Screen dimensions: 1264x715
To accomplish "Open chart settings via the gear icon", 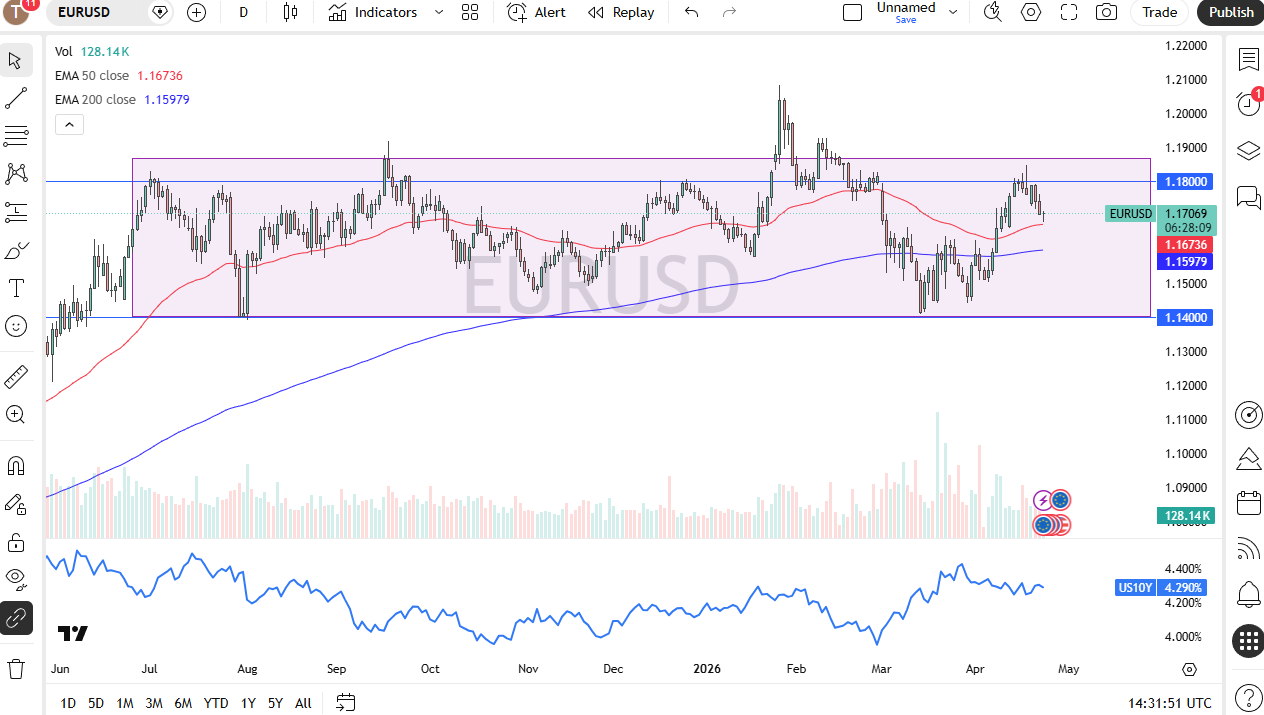I will [1030, 12].
